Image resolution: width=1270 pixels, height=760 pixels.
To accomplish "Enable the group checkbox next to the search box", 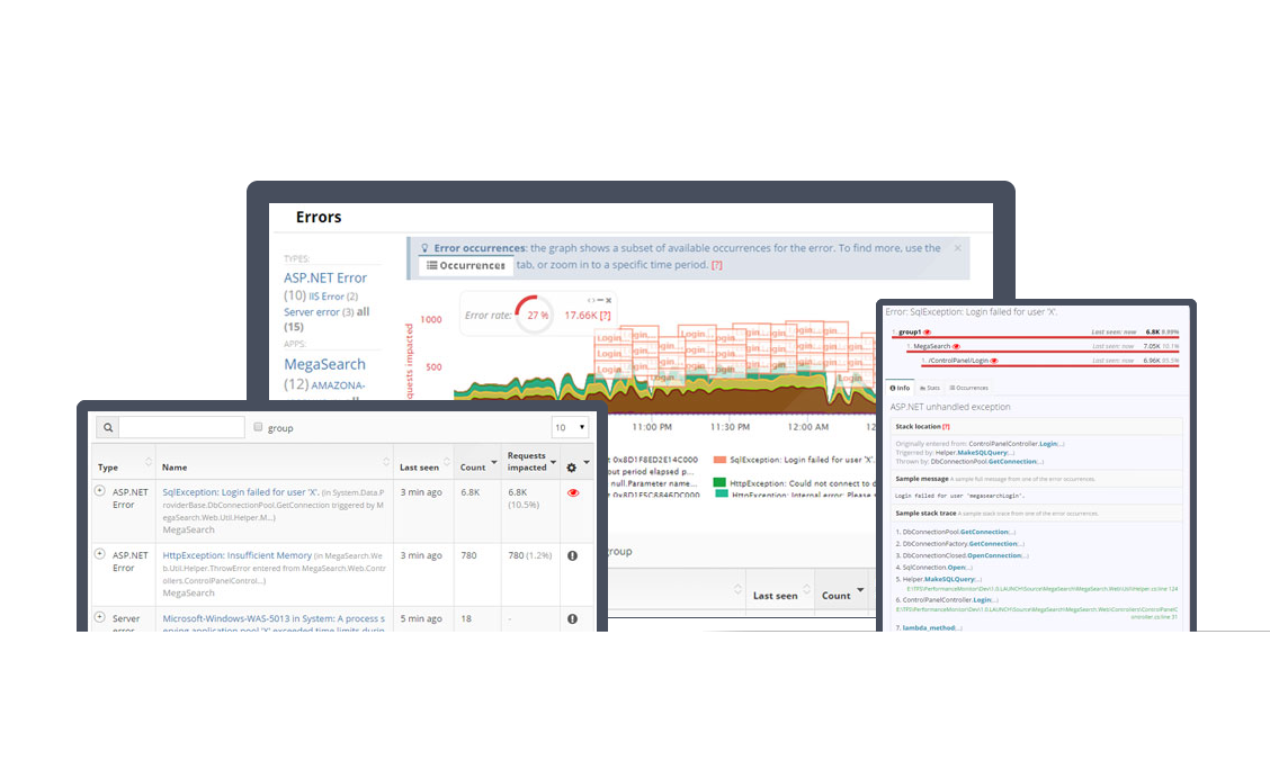I will [257, 428].
